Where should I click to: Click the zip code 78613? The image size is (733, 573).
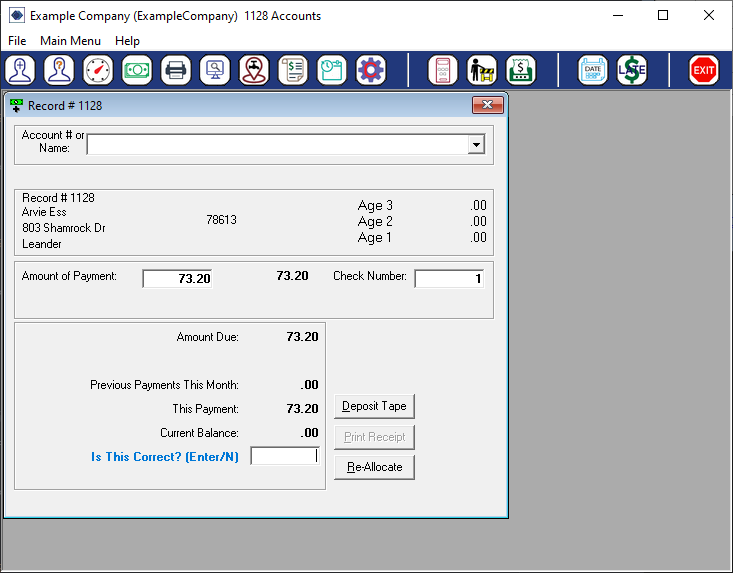click(221, 220)
